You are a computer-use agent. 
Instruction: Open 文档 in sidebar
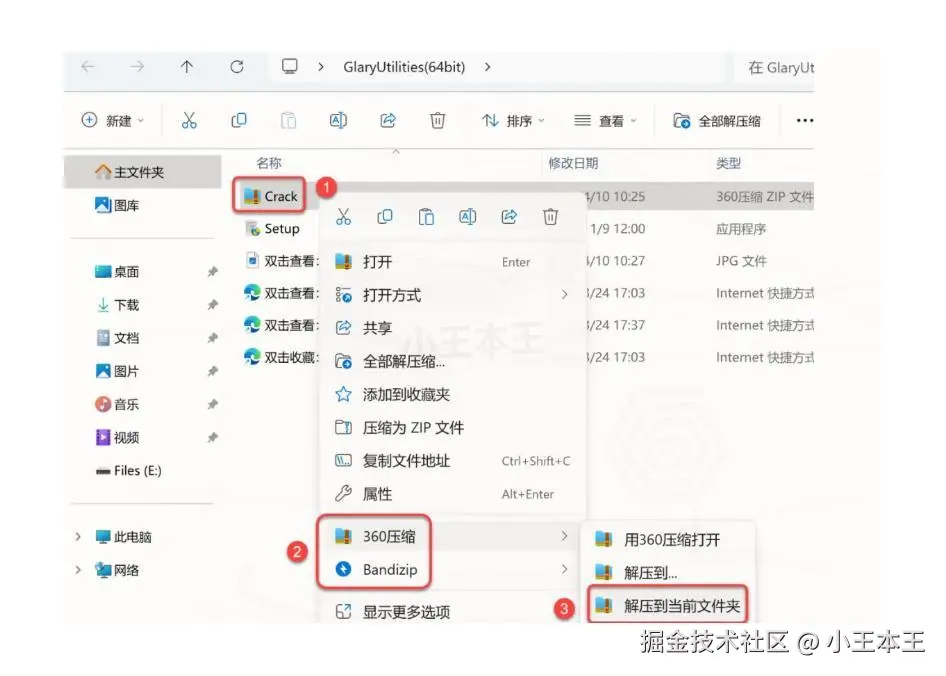[117, 338]
